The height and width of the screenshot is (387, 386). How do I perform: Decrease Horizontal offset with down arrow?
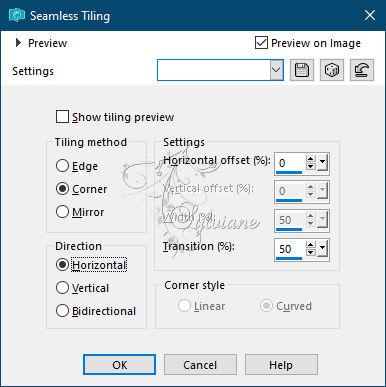(311, 166)
